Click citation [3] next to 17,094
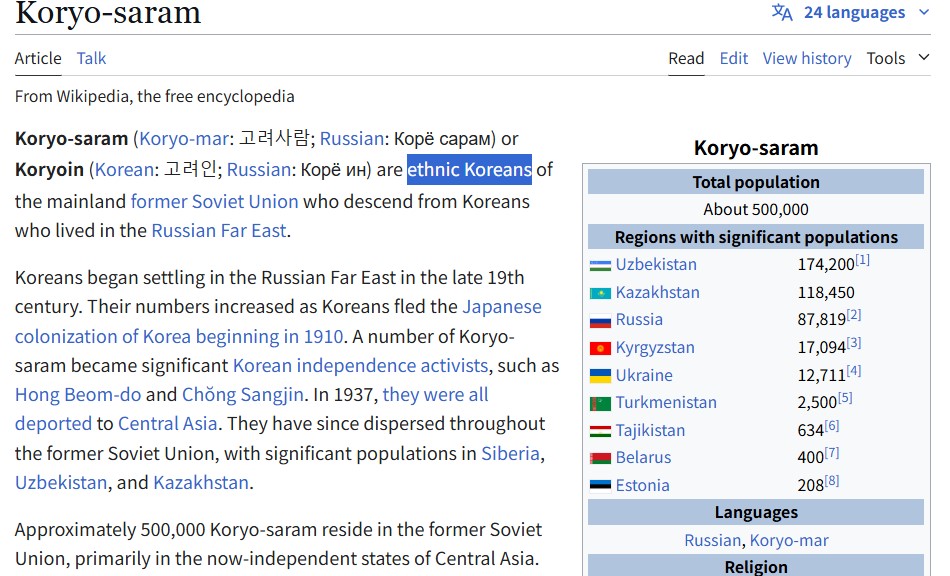 coord(854,343)
